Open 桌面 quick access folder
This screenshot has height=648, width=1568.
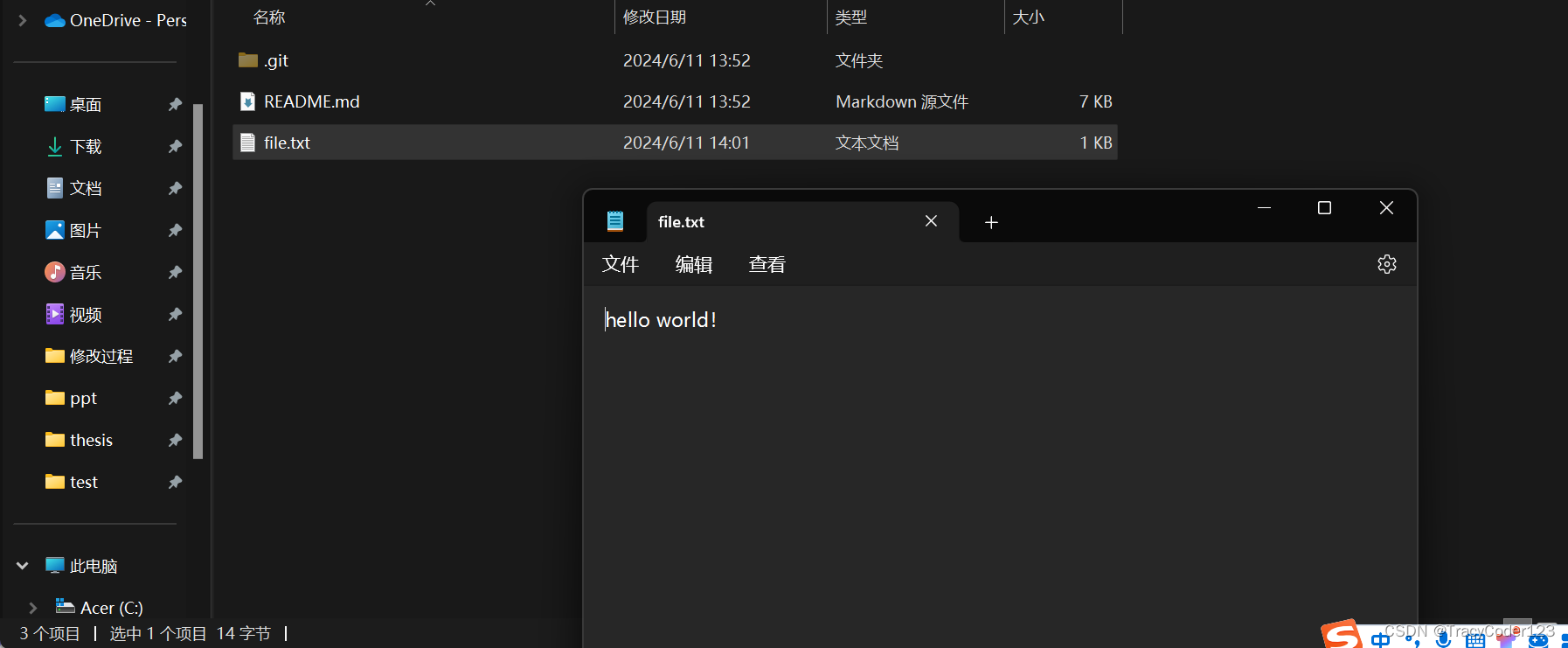tap(73, 104)
